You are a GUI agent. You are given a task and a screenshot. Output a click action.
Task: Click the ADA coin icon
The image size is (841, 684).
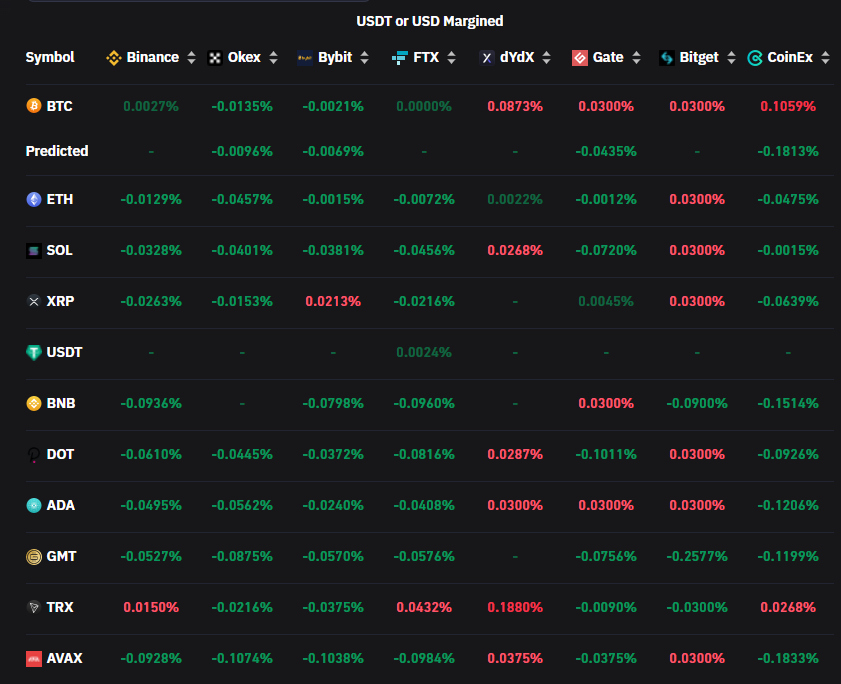pyautogui.click(x=34, y=505)
